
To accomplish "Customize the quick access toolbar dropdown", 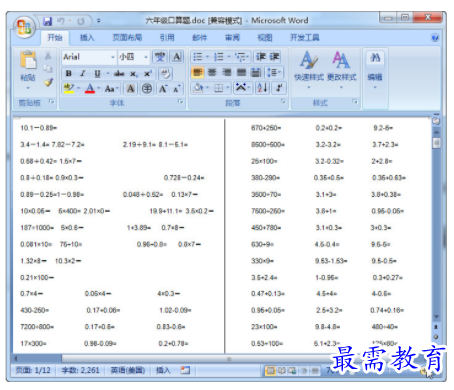I will (x=99, y=21).
